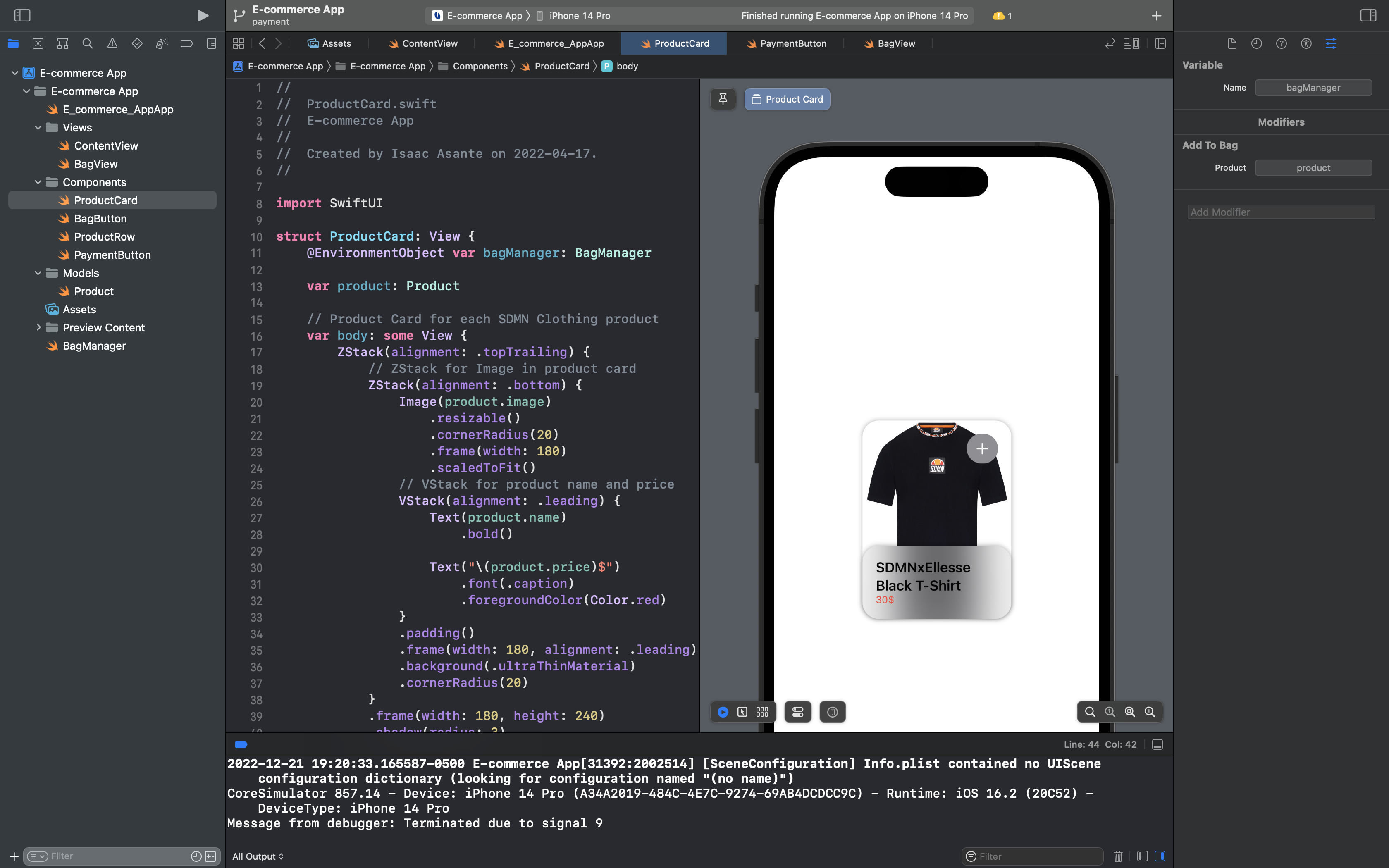Open the All Output dropdown
Viewport: 1389px width, 868px height.
coord(258,856)
